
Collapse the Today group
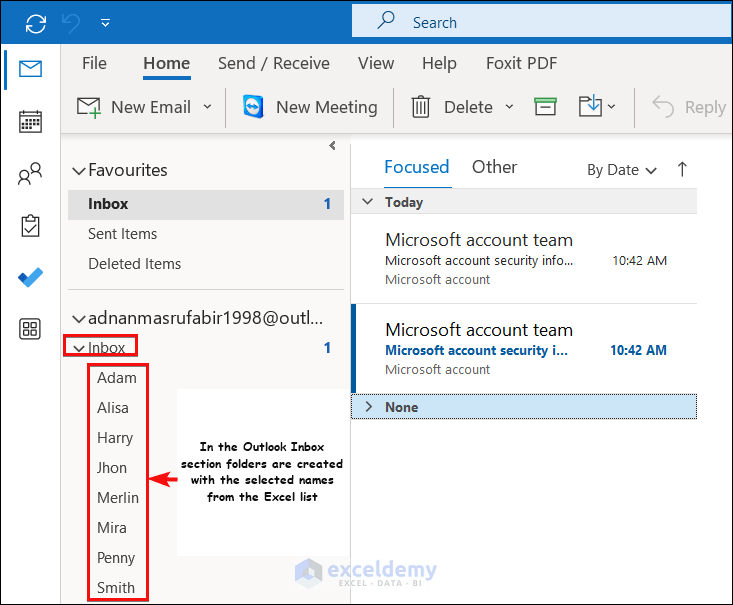(x=368, y=202)
